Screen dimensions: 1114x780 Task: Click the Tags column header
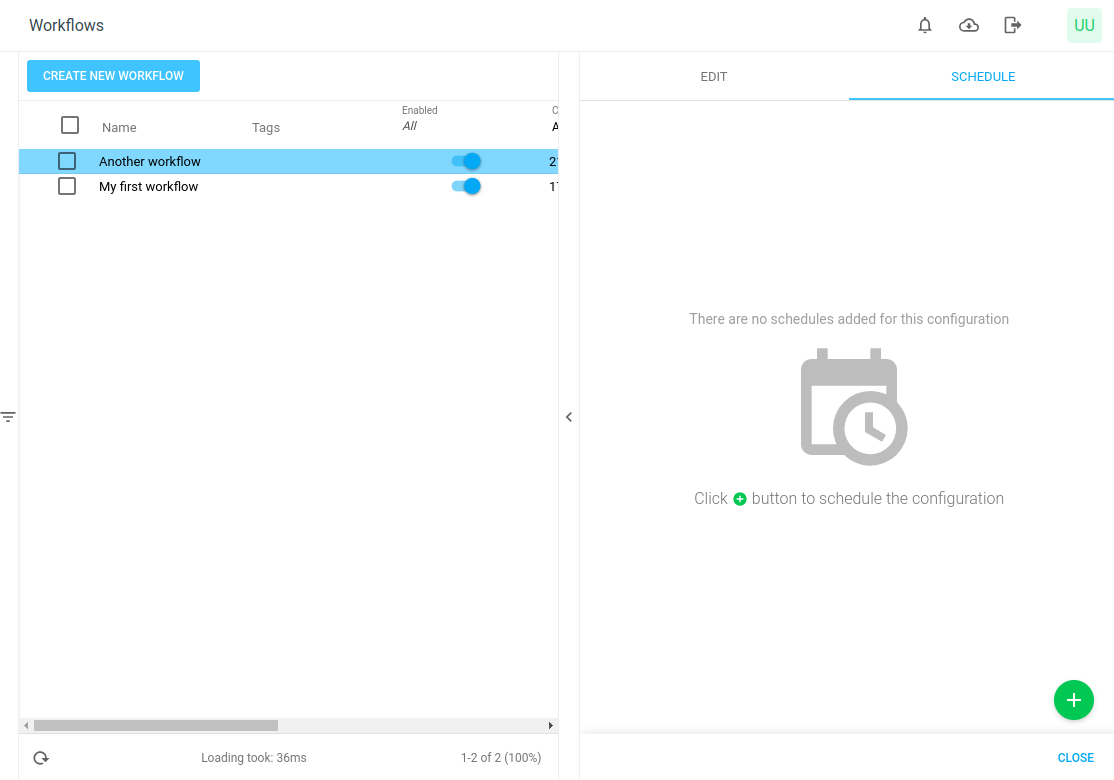266,127
